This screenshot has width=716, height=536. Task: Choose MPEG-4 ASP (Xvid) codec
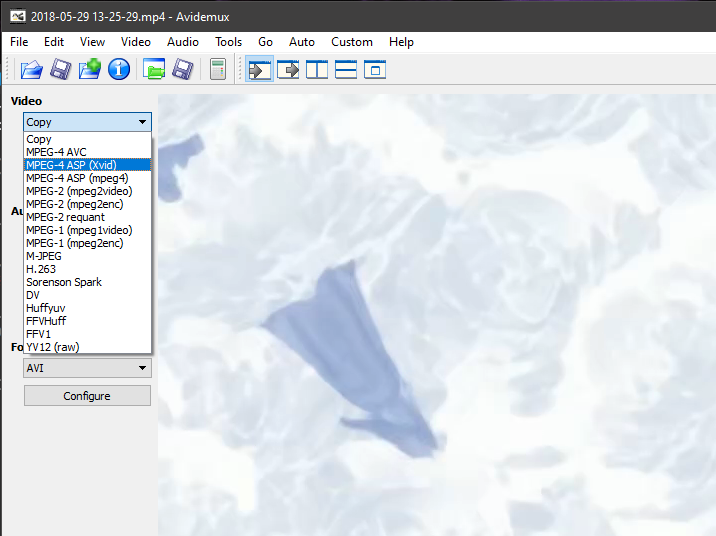tap(87, 165)
